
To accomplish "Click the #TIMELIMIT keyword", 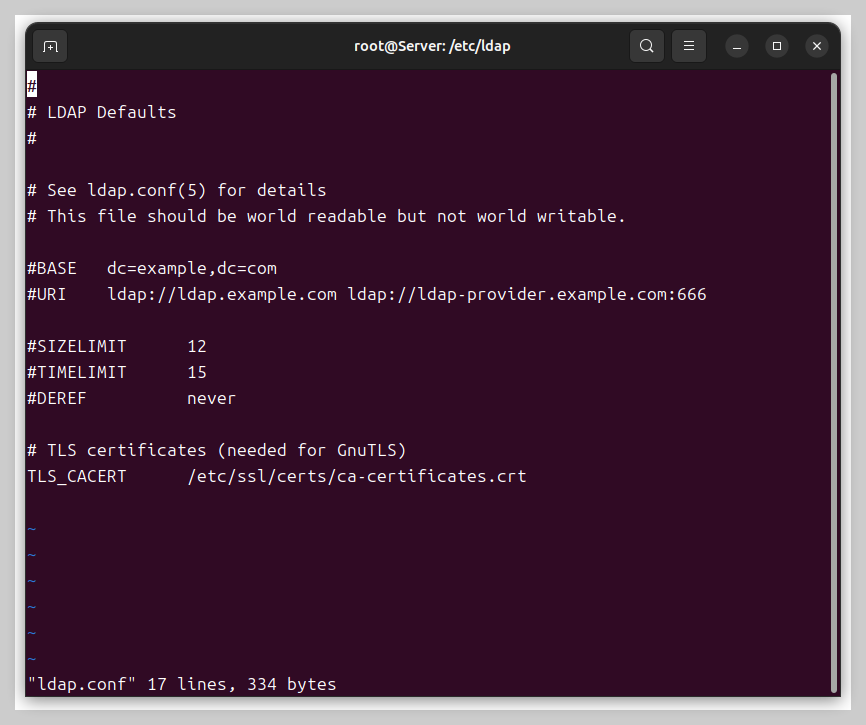I will pos(77,372).
